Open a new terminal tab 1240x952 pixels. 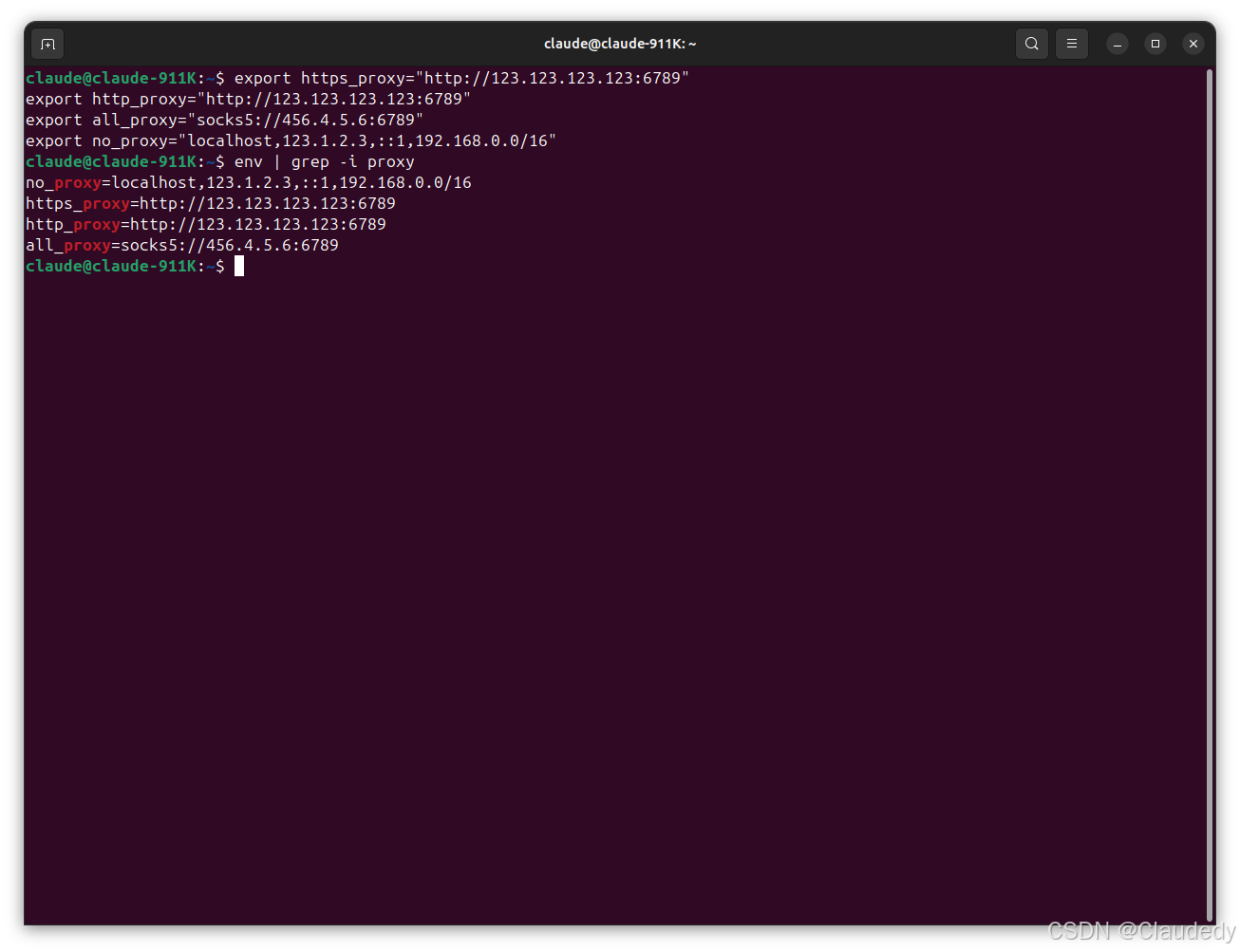click(48, 44)
